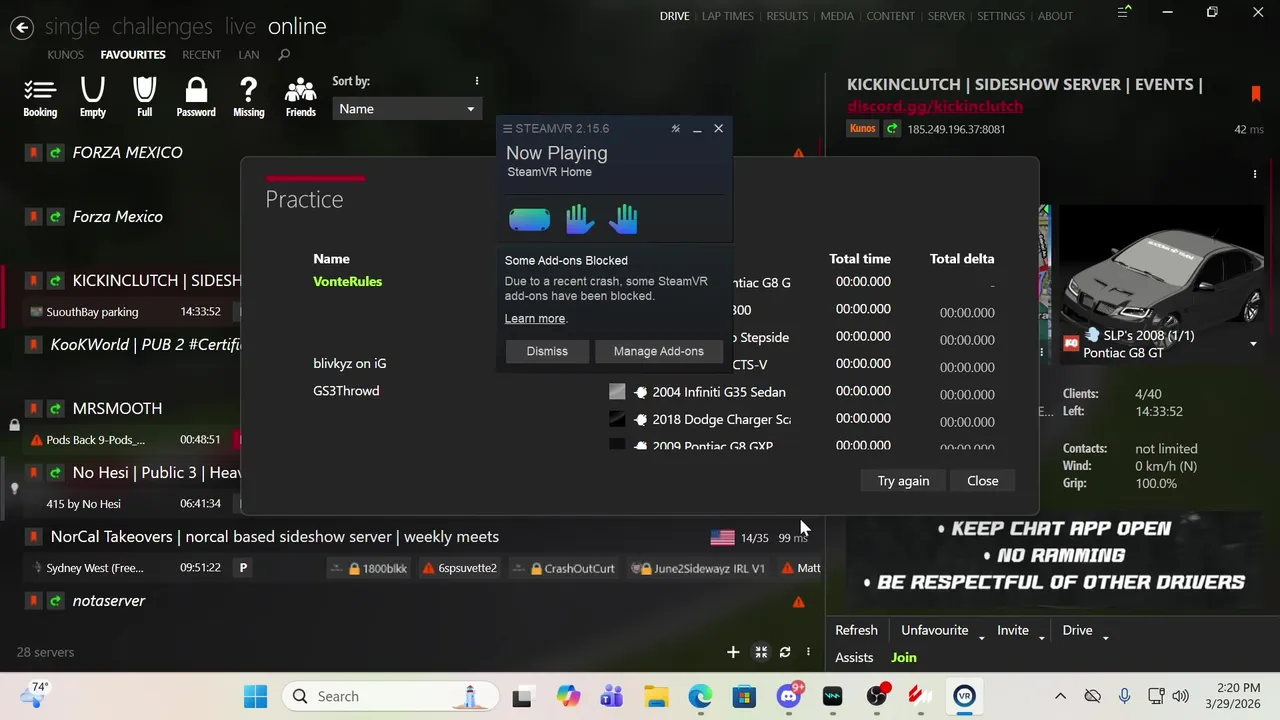Toggle bookmark on KooKWorld PUB 2 server
1280x720 pixels.
coord(33,345)
